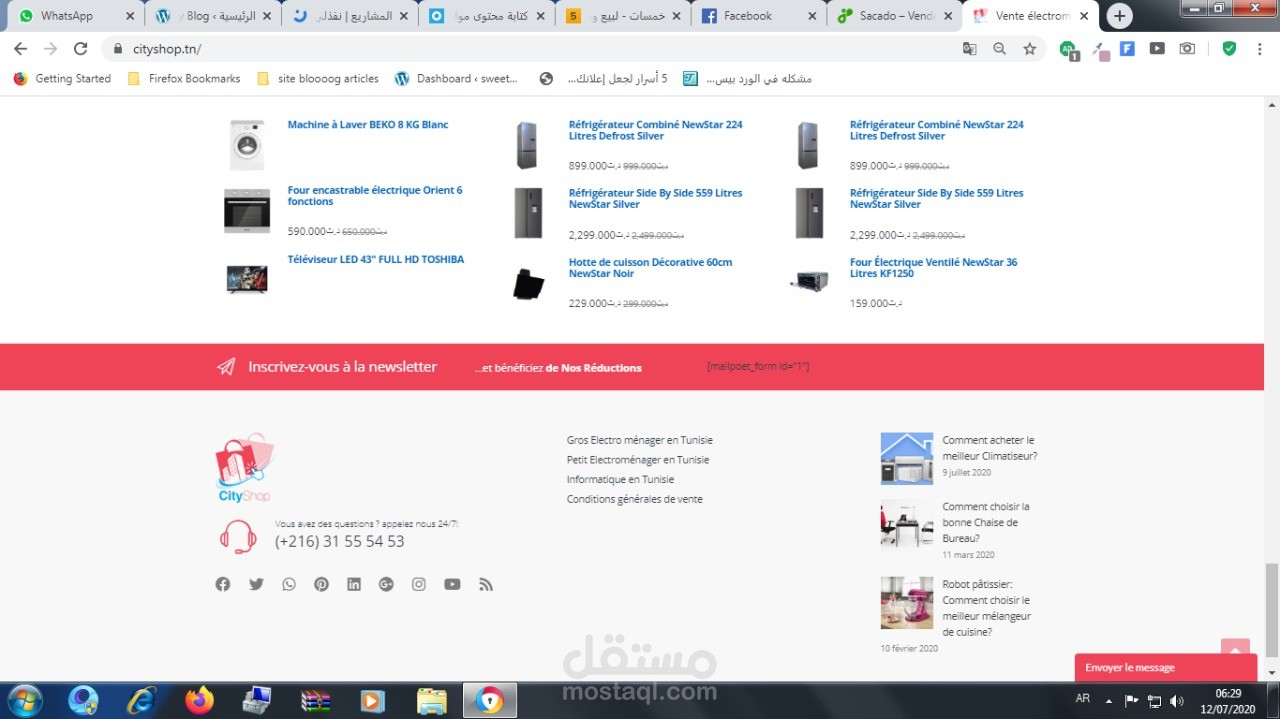Open Four encastrable électrique Orient 6 fonctions
1280x719 pixels.
375,195
